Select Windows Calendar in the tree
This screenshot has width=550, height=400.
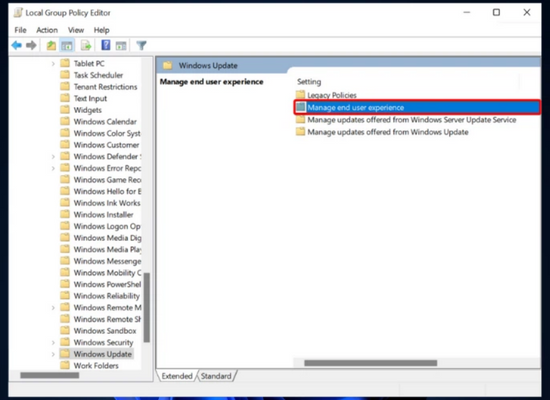coord(105,121)
